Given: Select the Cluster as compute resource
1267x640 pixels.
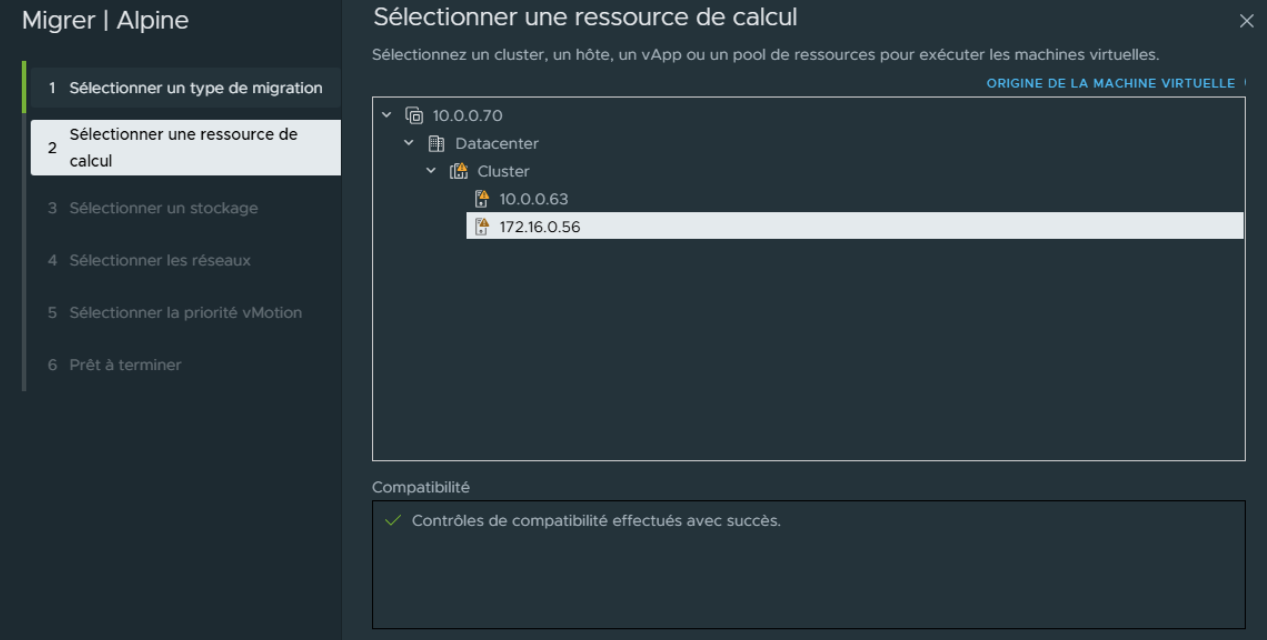Looking at the screenshot, I should pos(503,171).
